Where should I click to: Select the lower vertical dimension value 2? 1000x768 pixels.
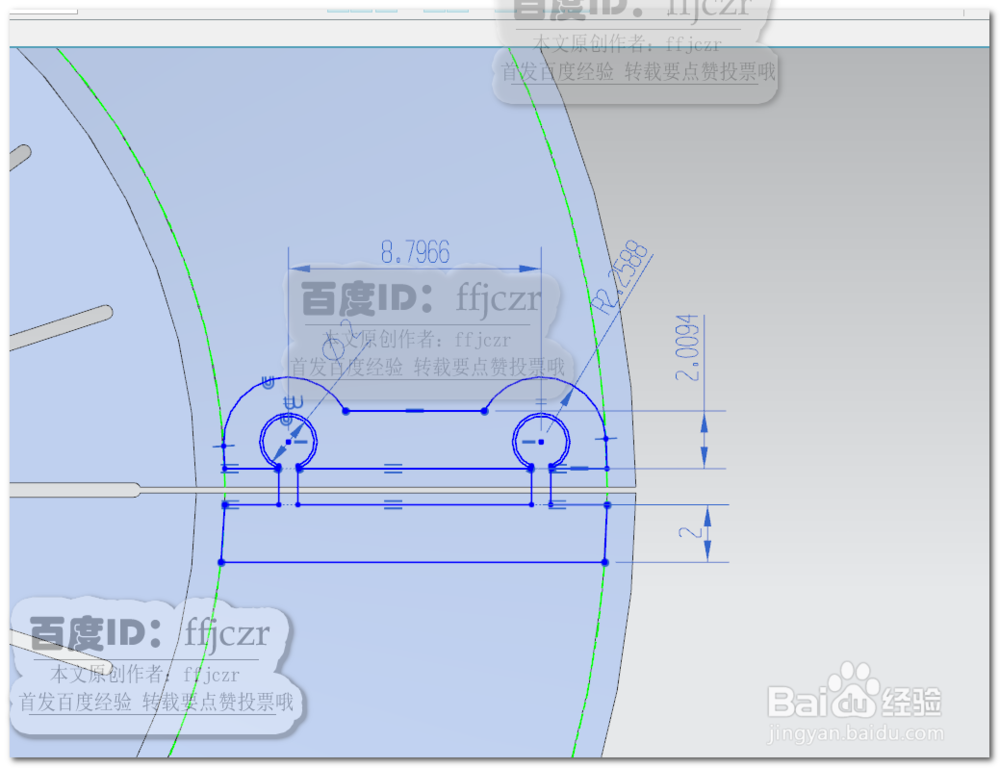click(690, 532)
